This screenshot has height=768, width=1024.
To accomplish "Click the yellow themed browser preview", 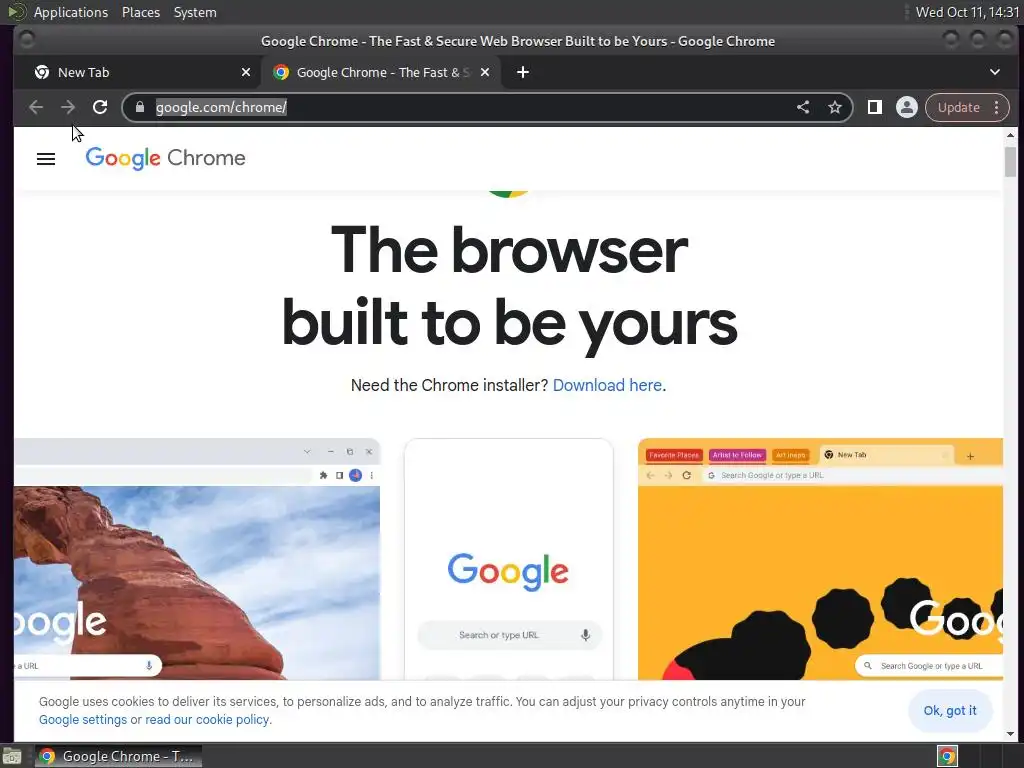I will pos(820,560).
